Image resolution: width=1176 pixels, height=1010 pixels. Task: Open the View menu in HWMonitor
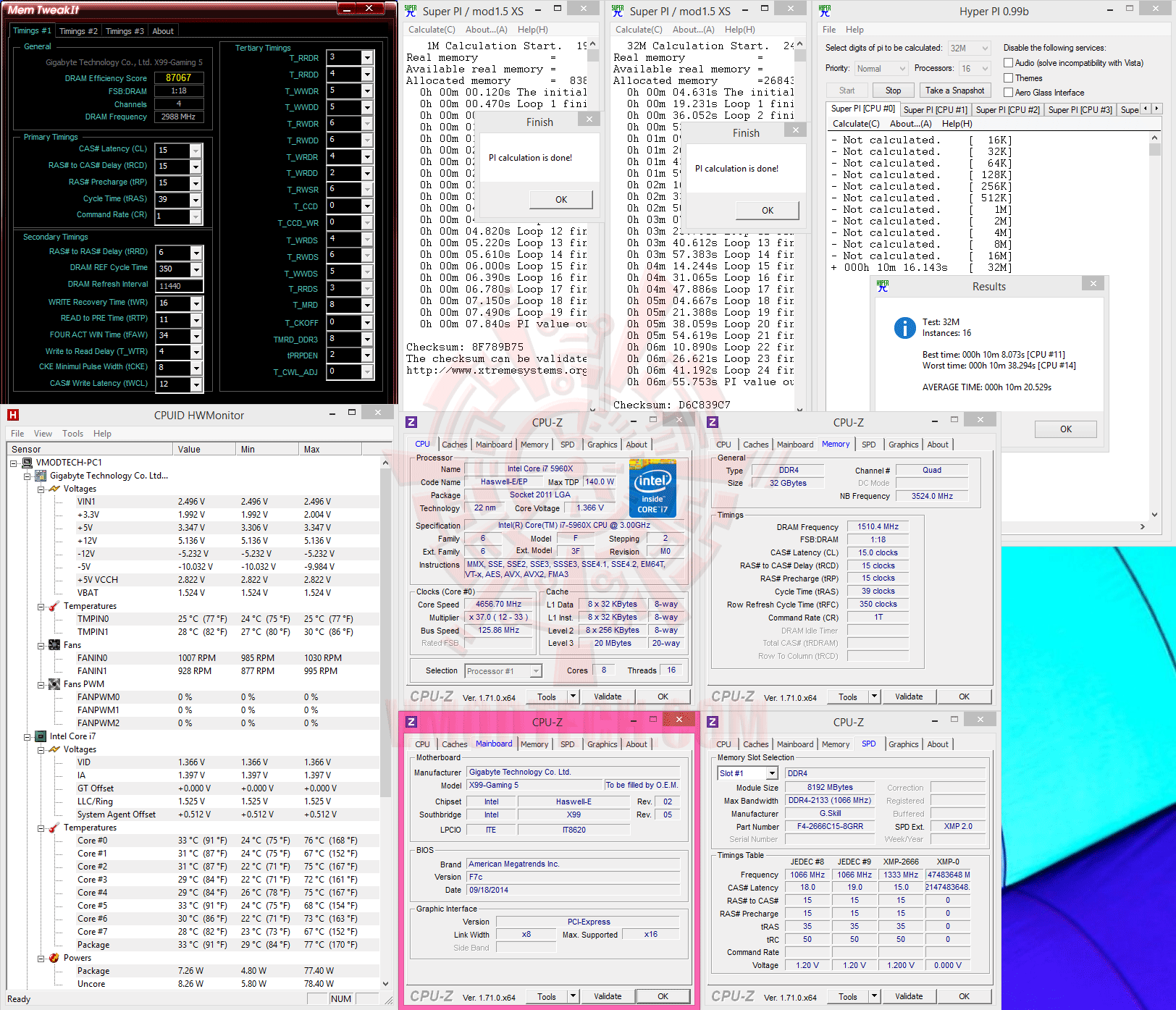tap(43, 434)
